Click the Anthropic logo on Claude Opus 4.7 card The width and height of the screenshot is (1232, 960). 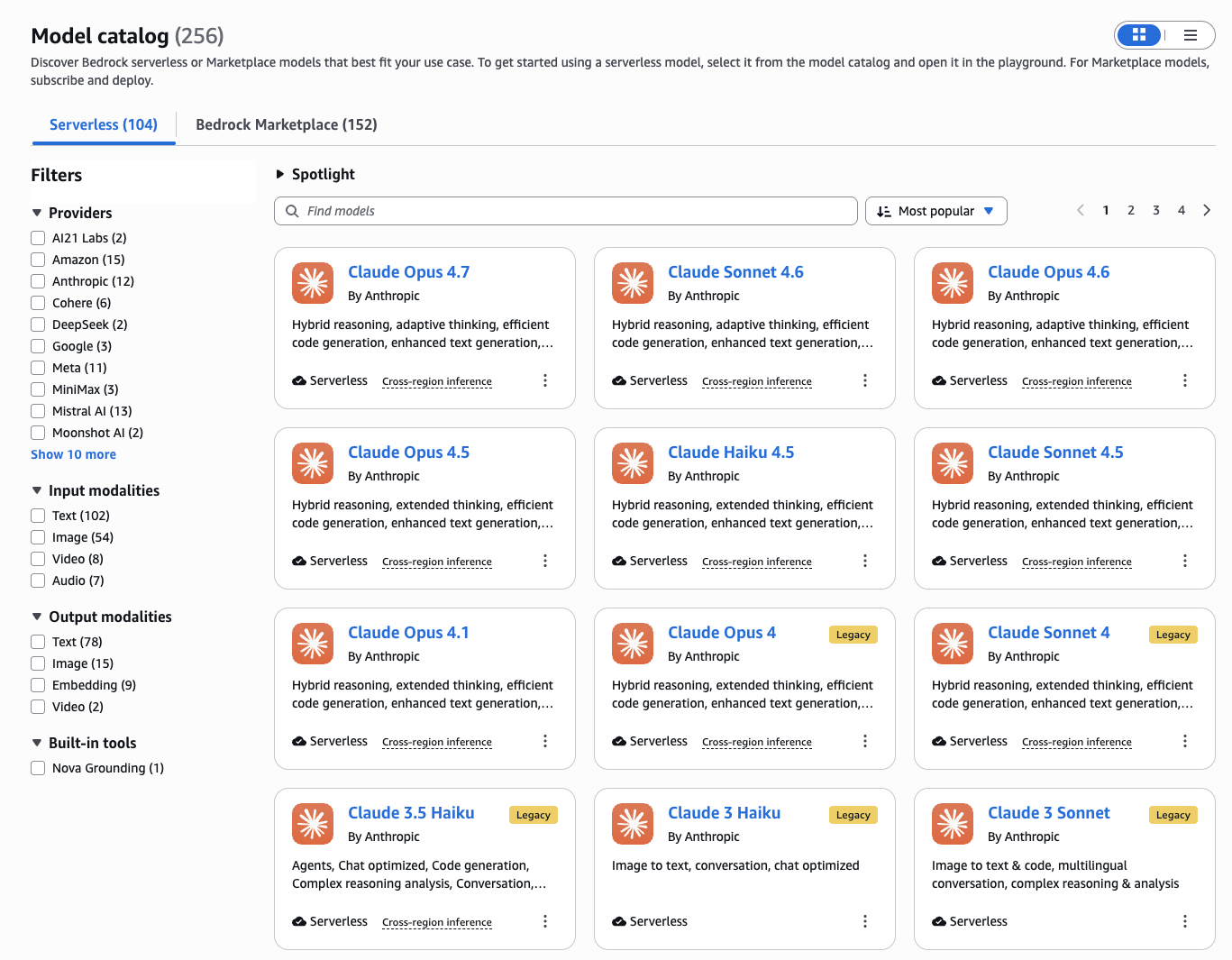(x=313, y=283)
